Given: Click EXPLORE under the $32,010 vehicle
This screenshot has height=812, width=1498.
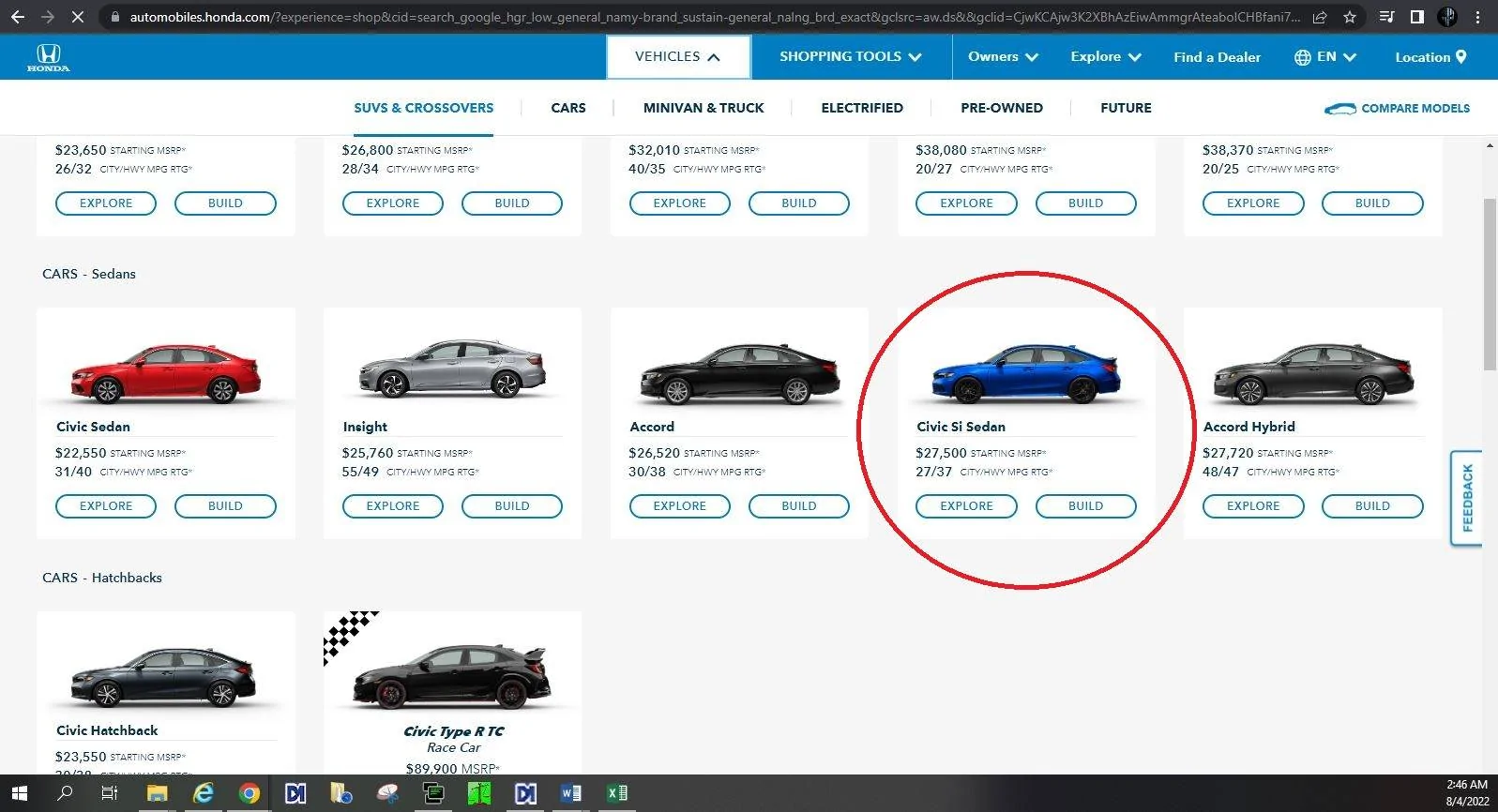Looking at the screenshot, I should tap(680, 203).
